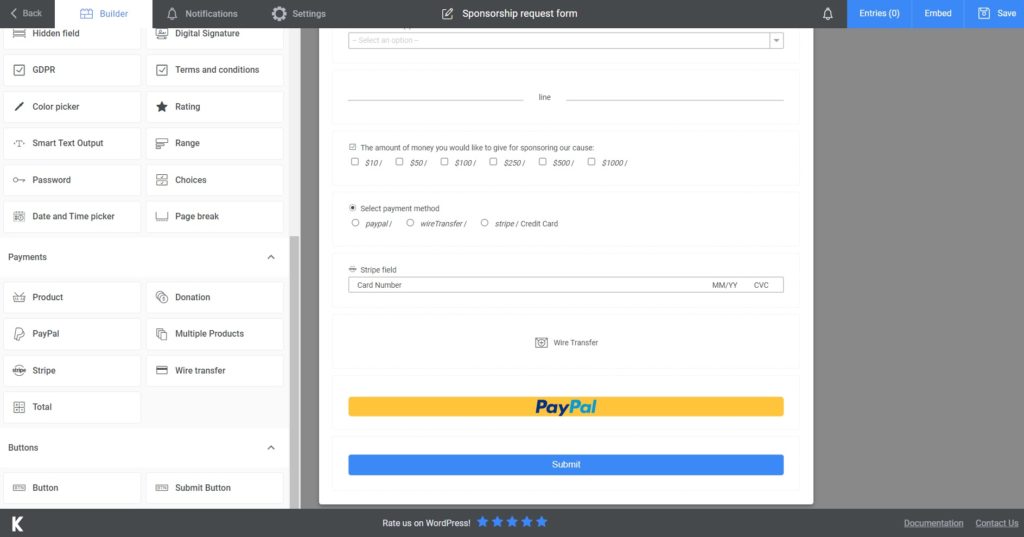Viewport: 1024px width, 537px height.
Task: Add the Multiple Products field
Action: 215,334
